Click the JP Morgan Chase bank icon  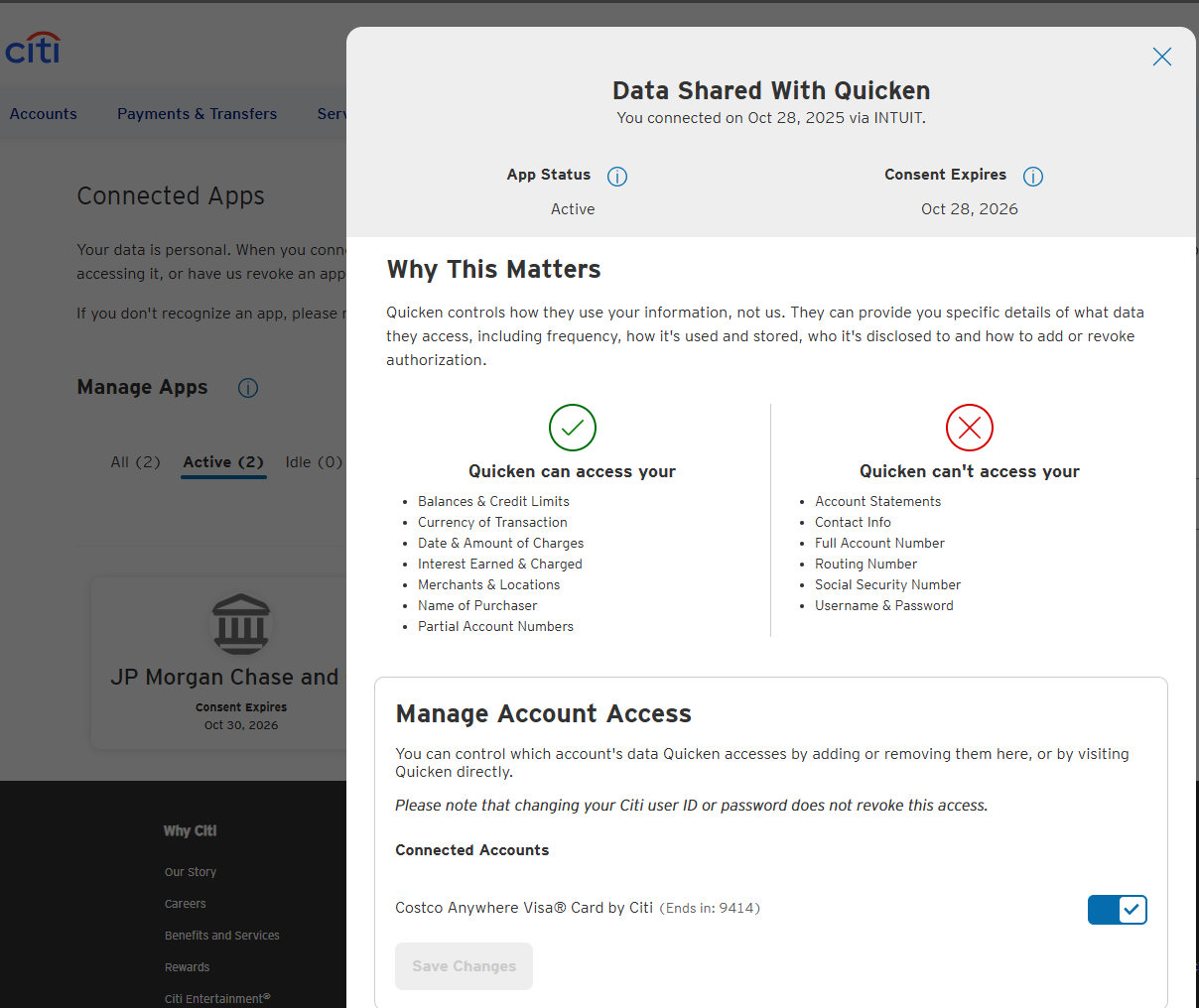click(241, 624)
